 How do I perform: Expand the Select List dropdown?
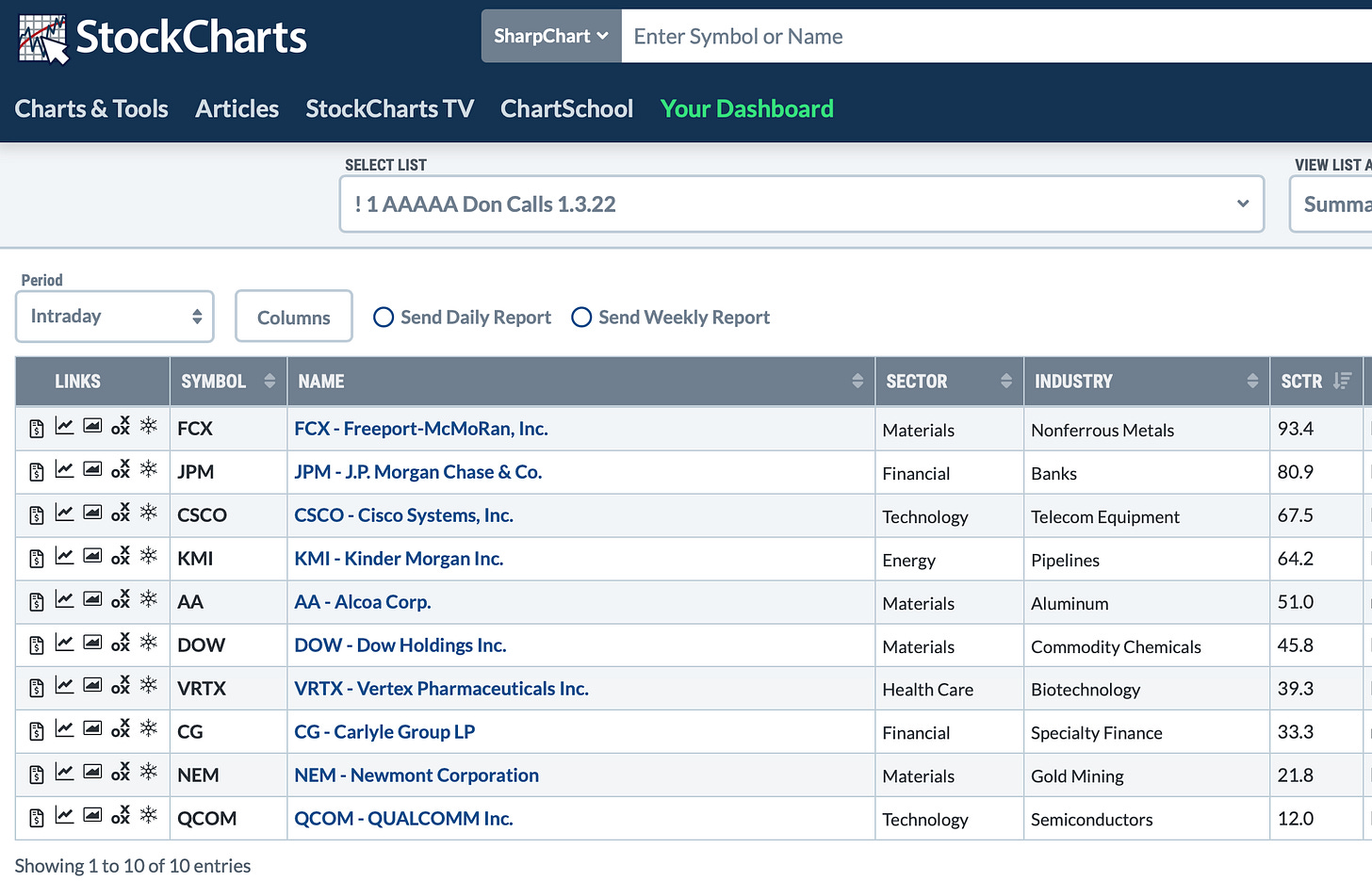click(802, 204)
